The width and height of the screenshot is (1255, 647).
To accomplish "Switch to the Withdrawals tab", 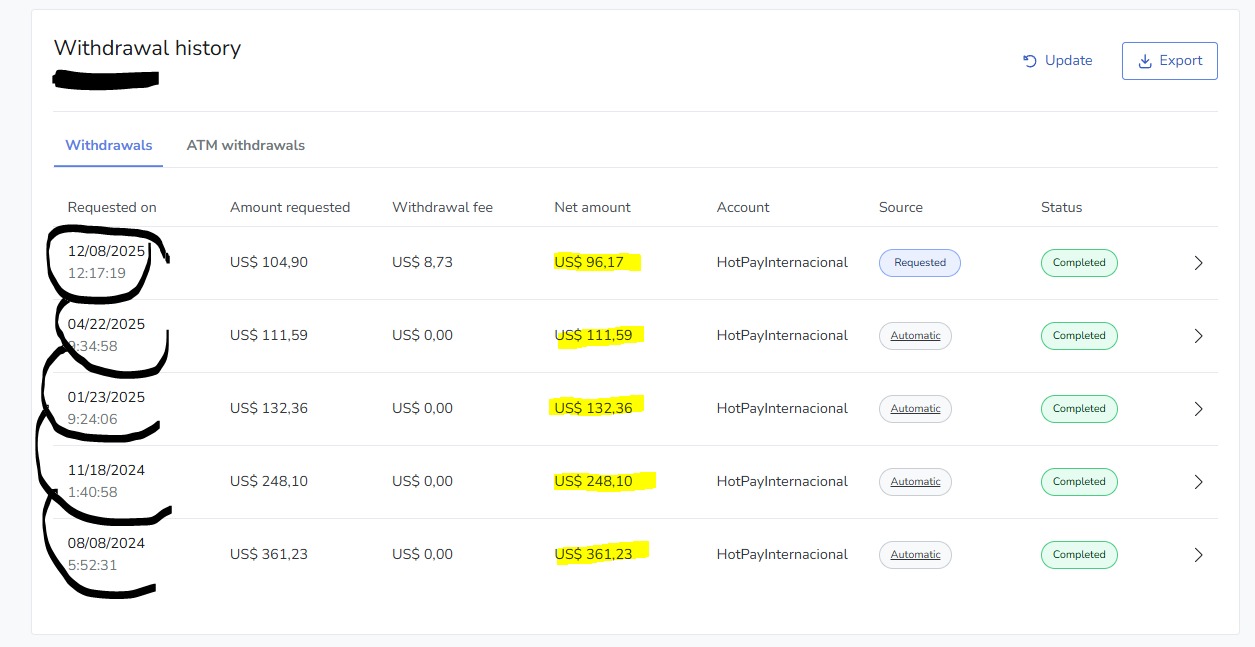I will click(109, 145).
